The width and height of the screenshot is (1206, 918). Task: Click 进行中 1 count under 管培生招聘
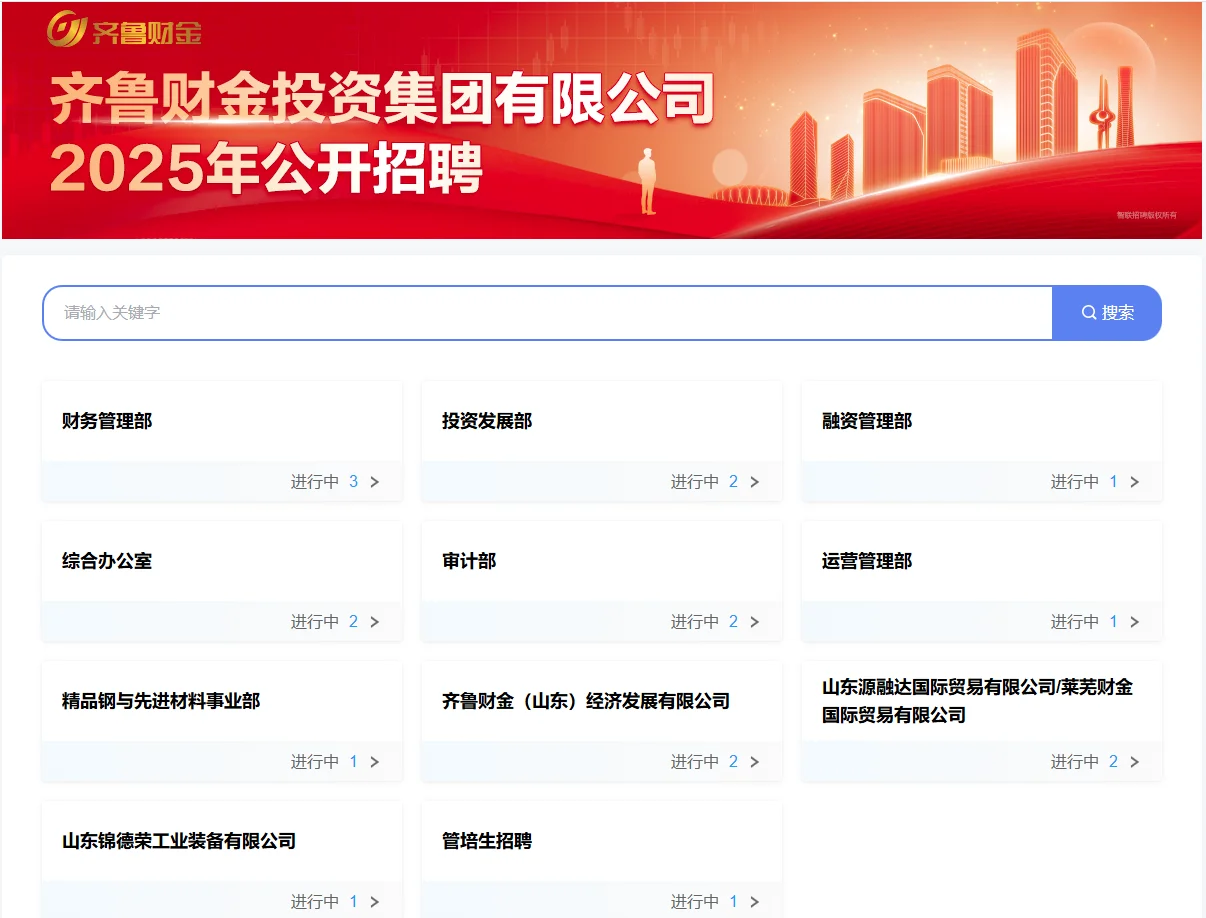pos(705,902)
